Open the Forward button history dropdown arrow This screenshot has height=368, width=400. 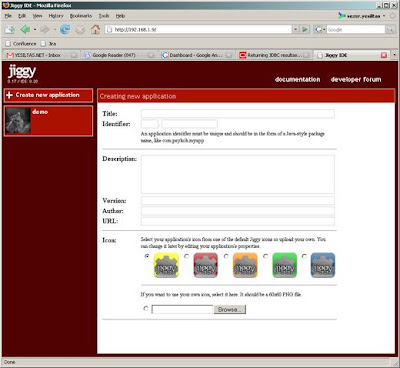[54, 30]
